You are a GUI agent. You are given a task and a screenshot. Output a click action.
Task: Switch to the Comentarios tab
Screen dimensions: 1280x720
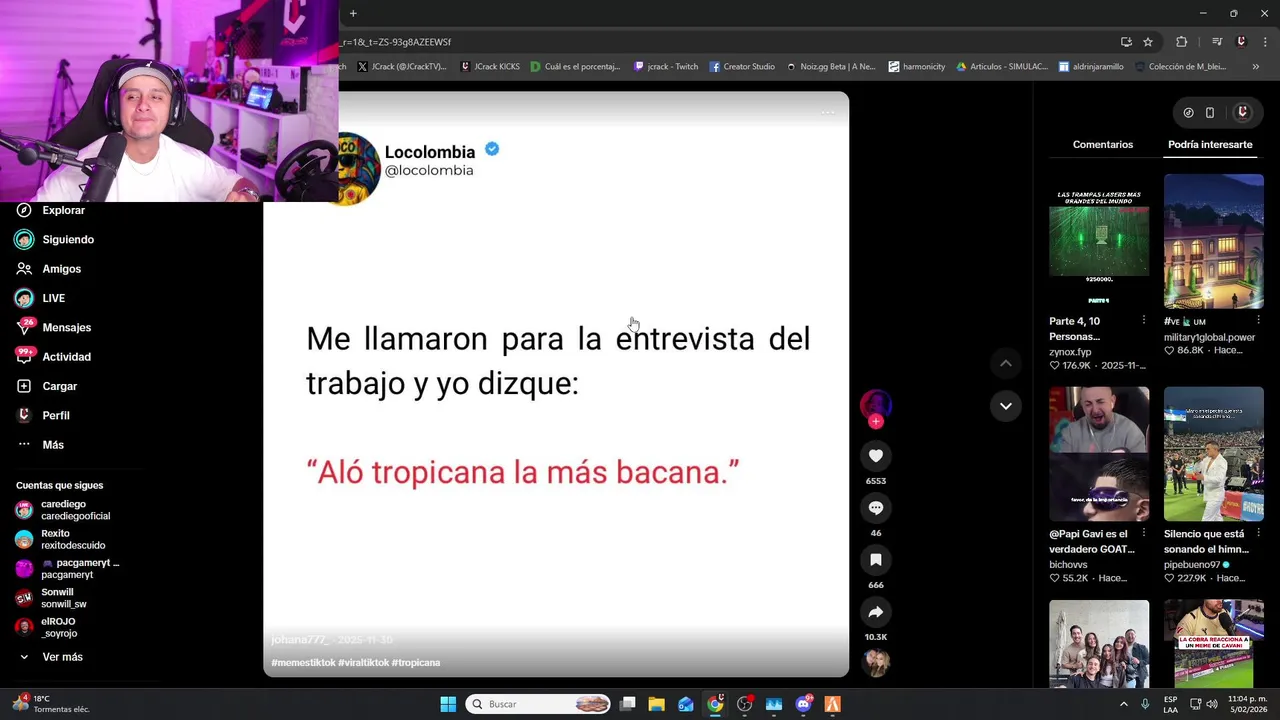point(1103,145)
